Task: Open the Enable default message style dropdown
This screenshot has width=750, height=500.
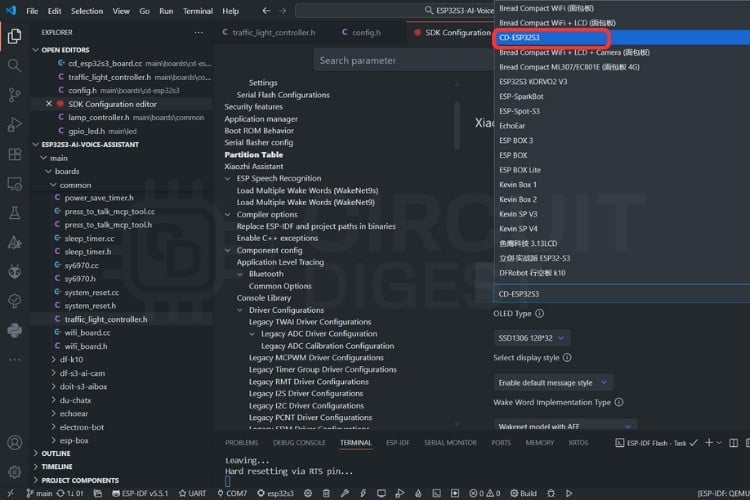Action: (x=553, y=383)
